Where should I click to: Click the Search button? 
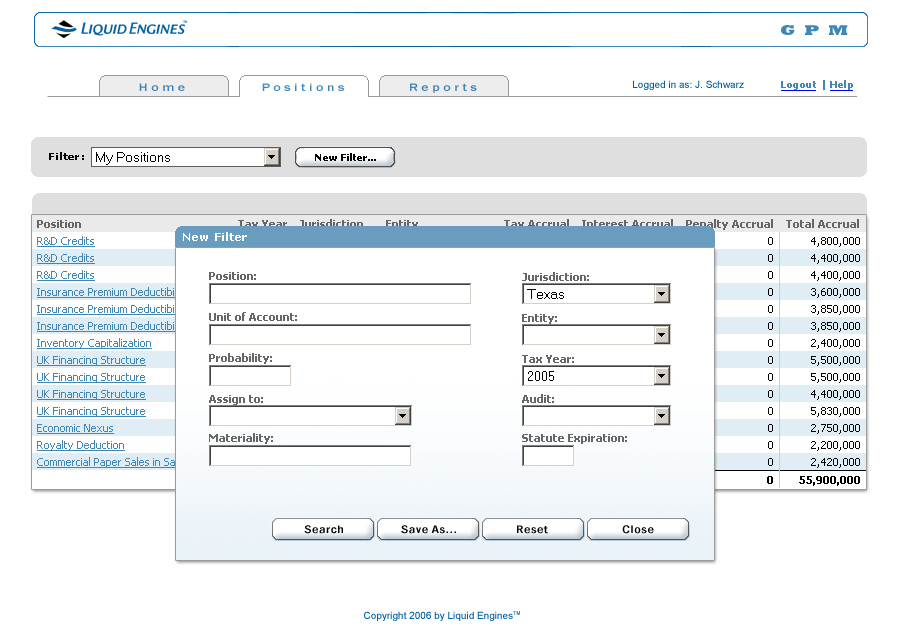pyautogui.click(x=322, y=529)
